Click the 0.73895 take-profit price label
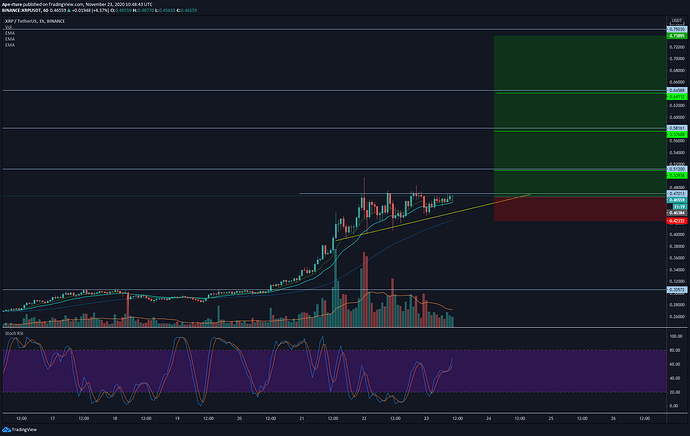This screenshot has height=436, width=690. 676,35
